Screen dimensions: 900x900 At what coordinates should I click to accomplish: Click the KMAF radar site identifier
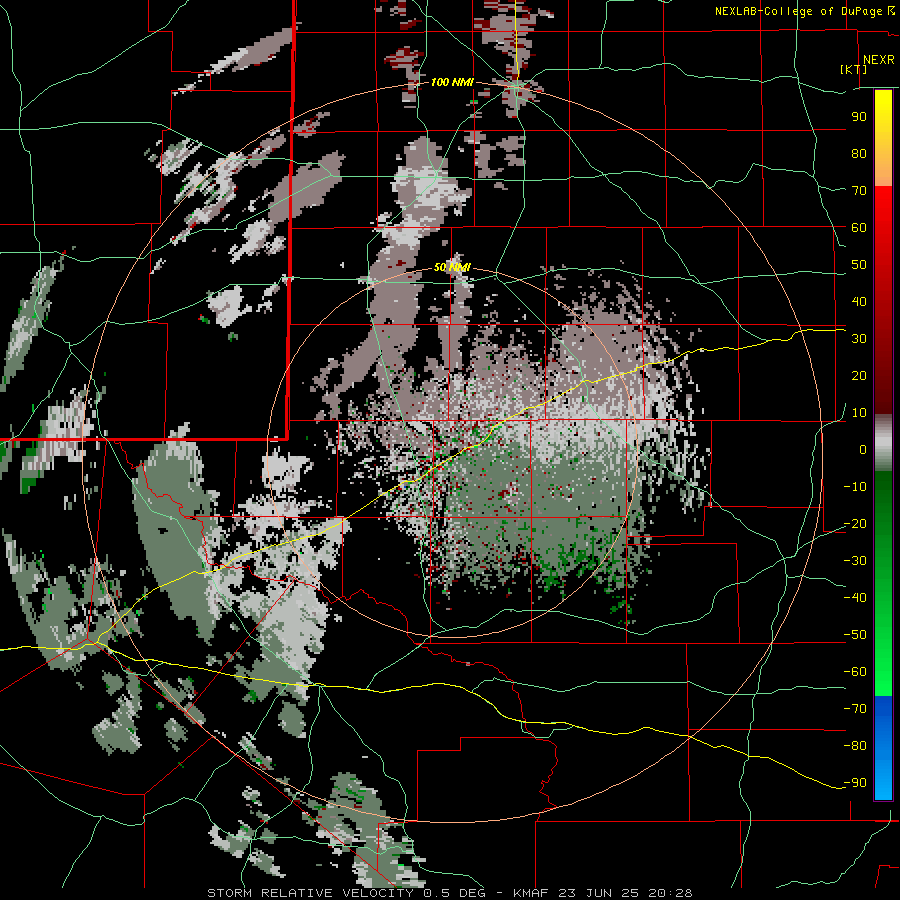point(530,893)
